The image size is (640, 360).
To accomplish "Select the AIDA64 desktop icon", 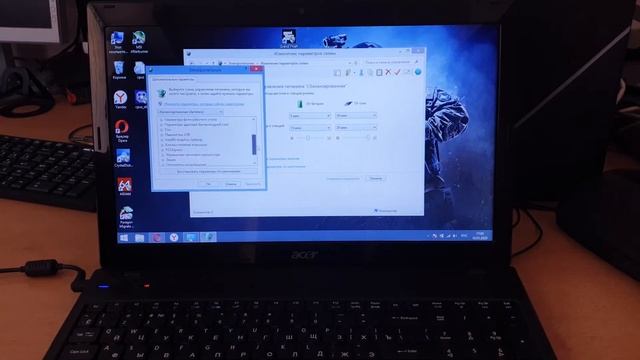I will (125, 187).
